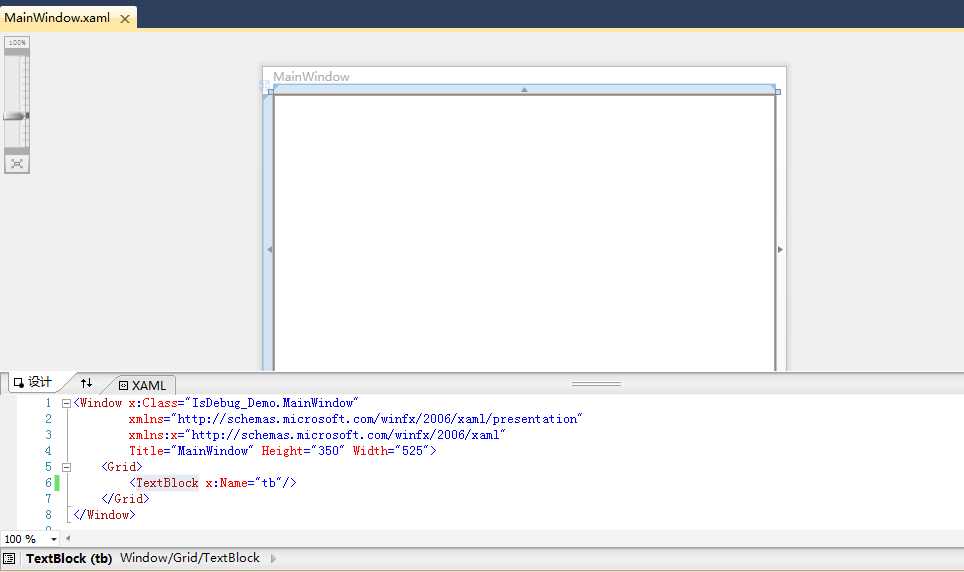
Task: Click line number 6 in the gutter
Action: [48, 483]
